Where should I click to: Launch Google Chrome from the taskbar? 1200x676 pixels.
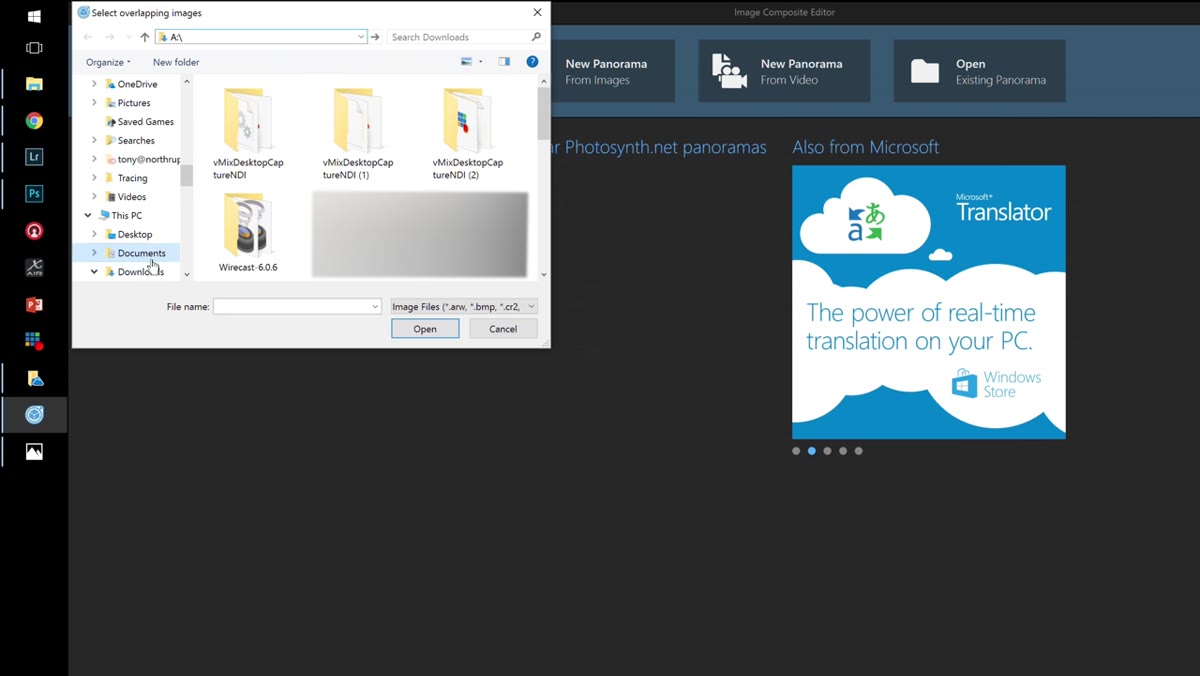pos(34,121)
